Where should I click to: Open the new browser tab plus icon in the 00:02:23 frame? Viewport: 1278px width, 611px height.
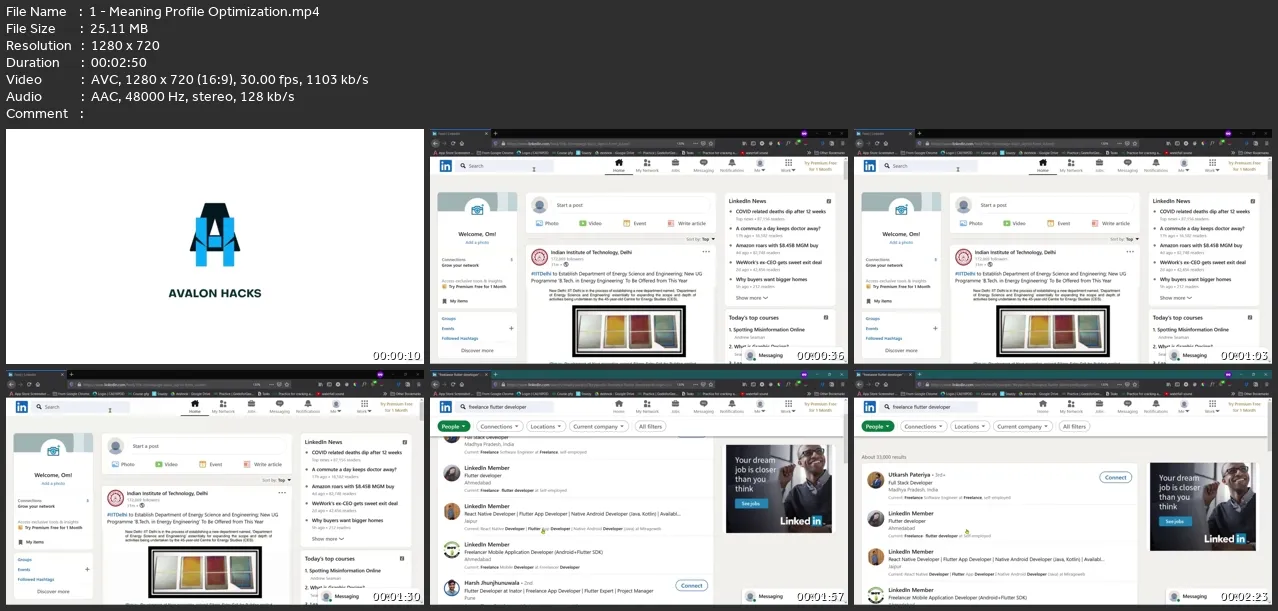917,374
